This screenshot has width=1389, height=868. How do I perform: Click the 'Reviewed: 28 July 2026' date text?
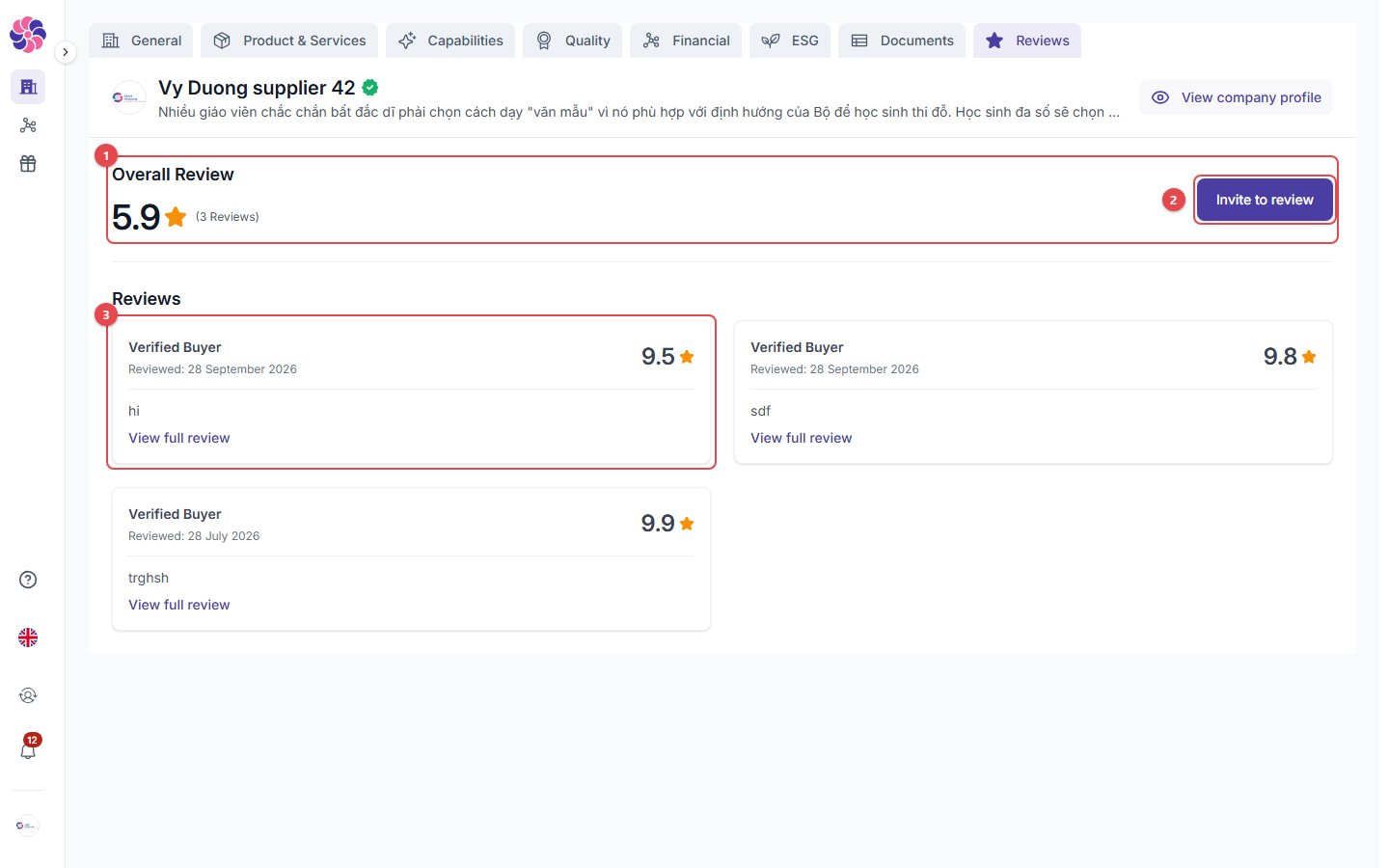pos(194,536)
